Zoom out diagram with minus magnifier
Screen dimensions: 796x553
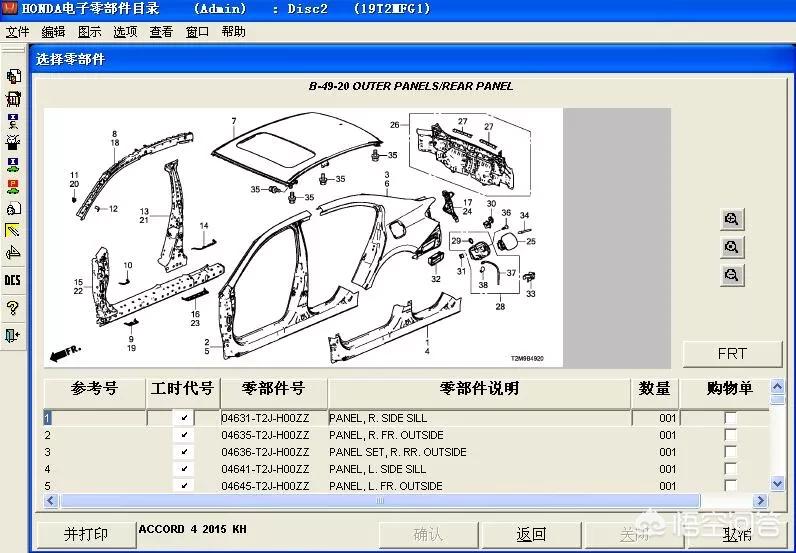[732, 275]
